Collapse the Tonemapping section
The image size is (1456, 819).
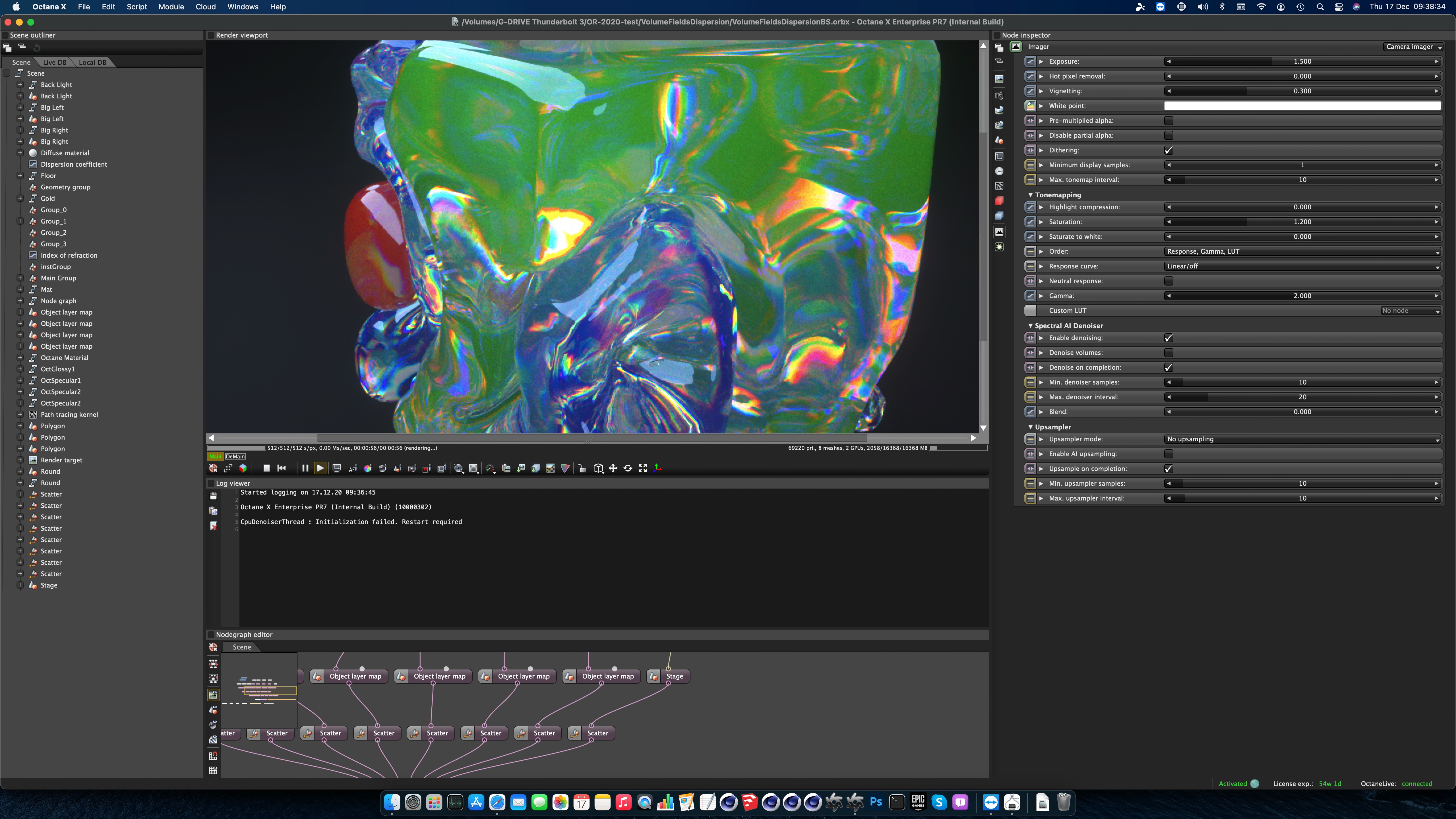tap(1030, 195)
